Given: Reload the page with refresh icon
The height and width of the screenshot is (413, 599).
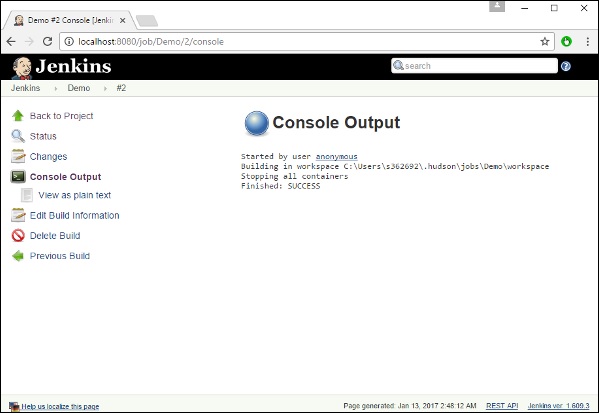Looking at the screenshot, I should pyautogui.click(x=47, y=41).
